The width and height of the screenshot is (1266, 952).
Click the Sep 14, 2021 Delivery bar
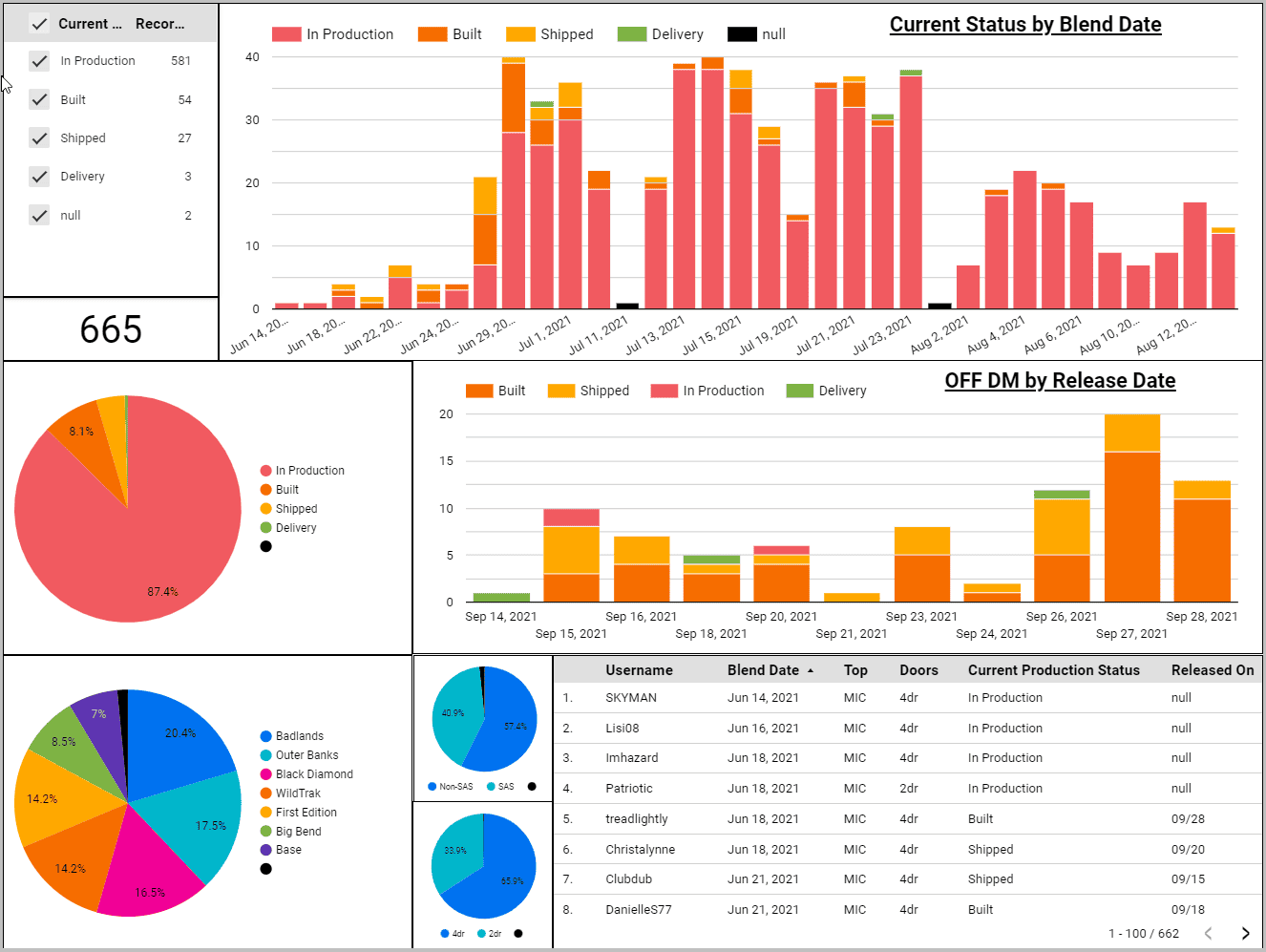point(501,598)
